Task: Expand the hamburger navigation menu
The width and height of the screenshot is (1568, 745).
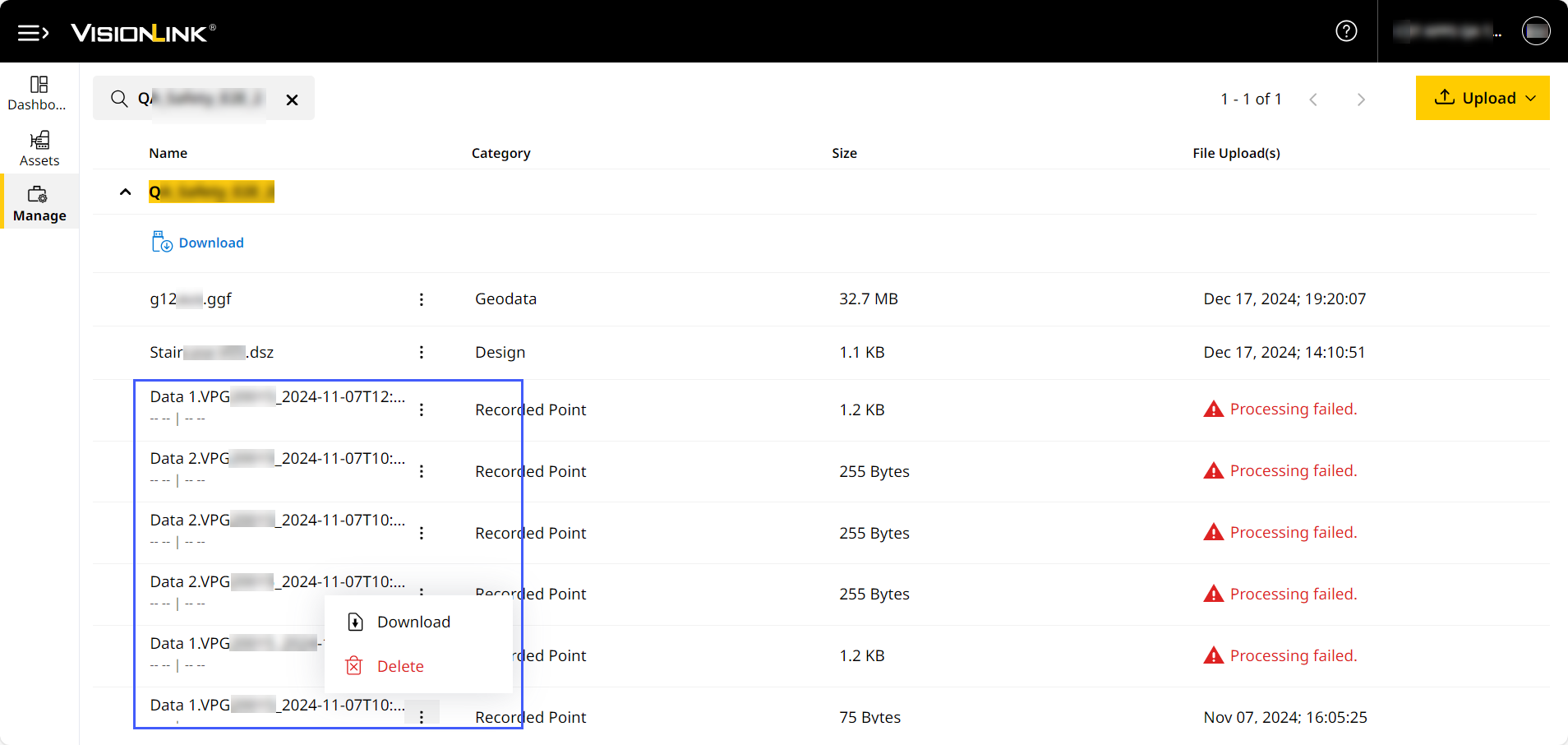Action: point(33,33)
